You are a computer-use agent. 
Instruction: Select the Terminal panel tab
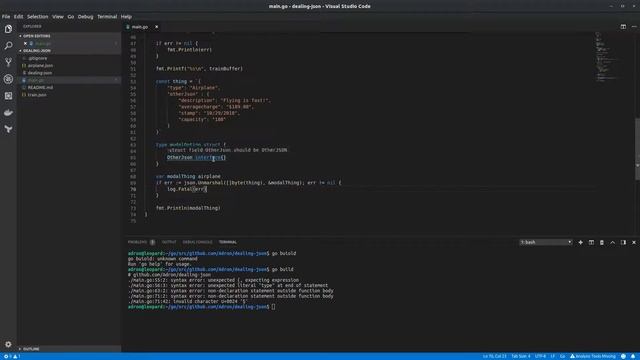(227, 242)
